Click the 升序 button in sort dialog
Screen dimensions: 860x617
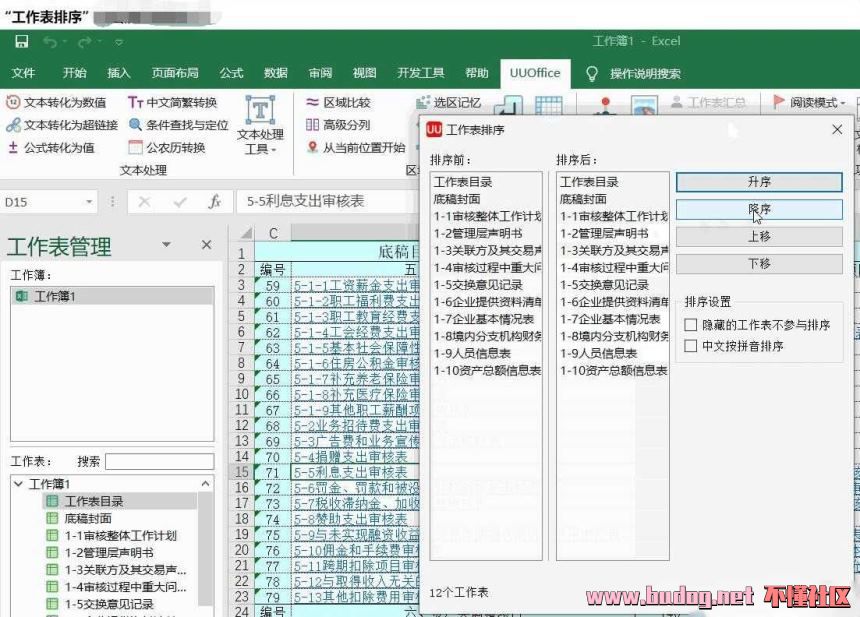pos(759,182)
